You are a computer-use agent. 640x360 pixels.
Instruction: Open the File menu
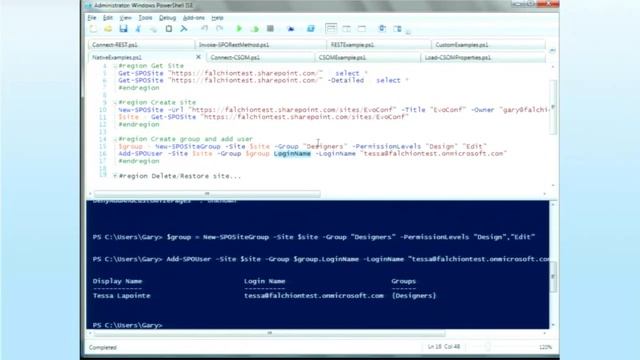point(92,18)
